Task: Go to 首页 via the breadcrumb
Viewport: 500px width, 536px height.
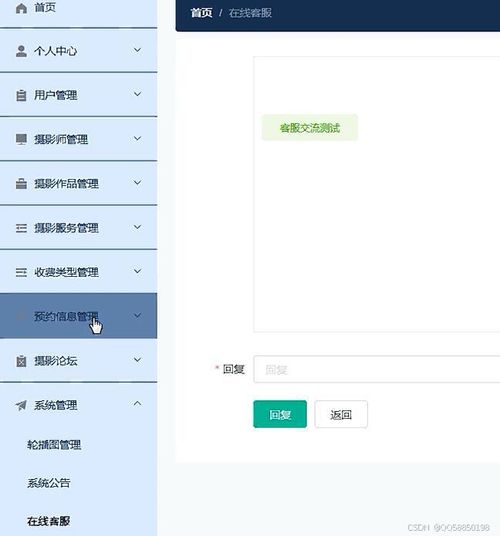Action: click(x=201, y=13)
